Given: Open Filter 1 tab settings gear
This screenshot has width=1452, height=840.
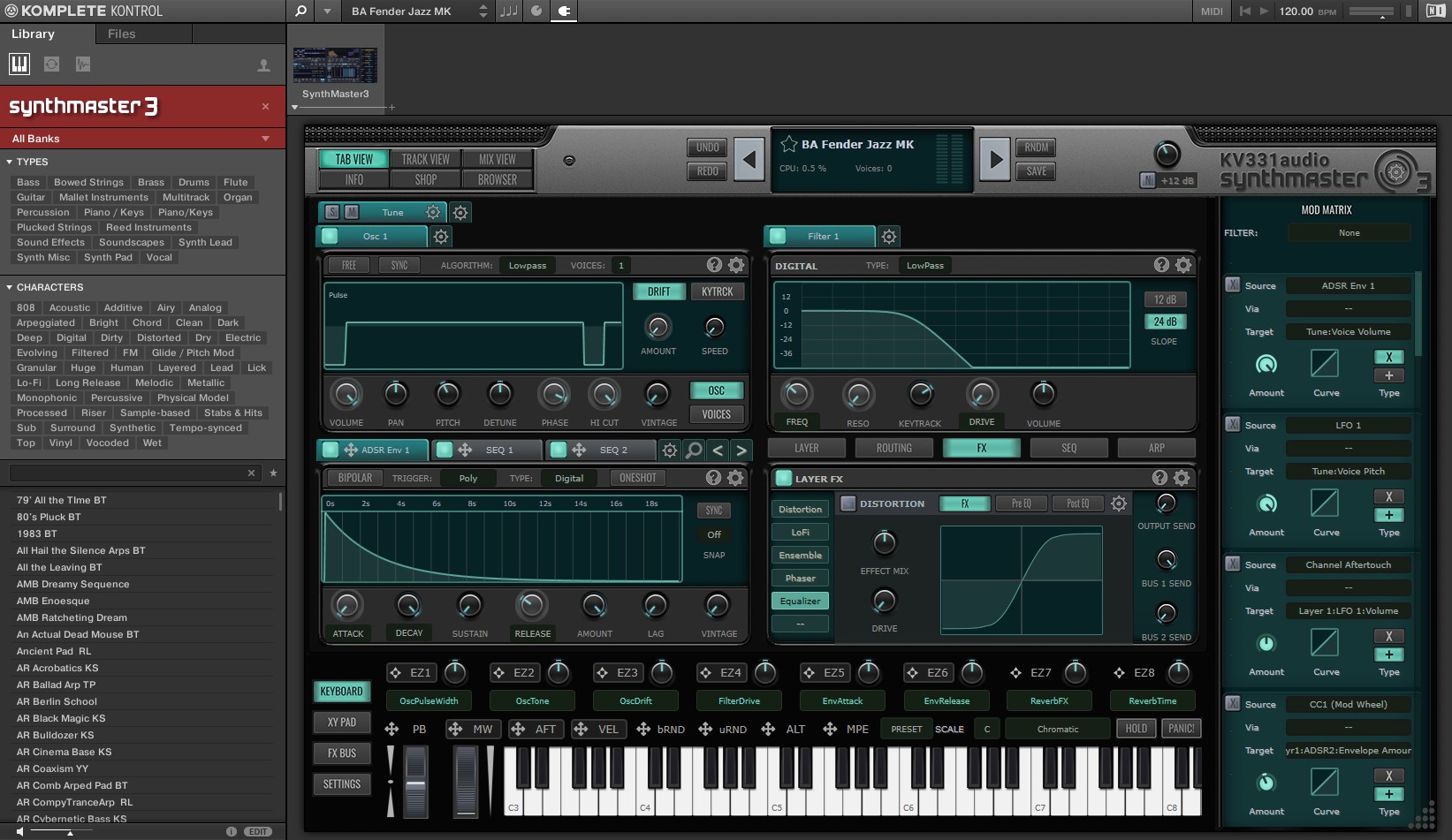Looking at the screenshot, I should pyautogui.click(x=889, y=236).
